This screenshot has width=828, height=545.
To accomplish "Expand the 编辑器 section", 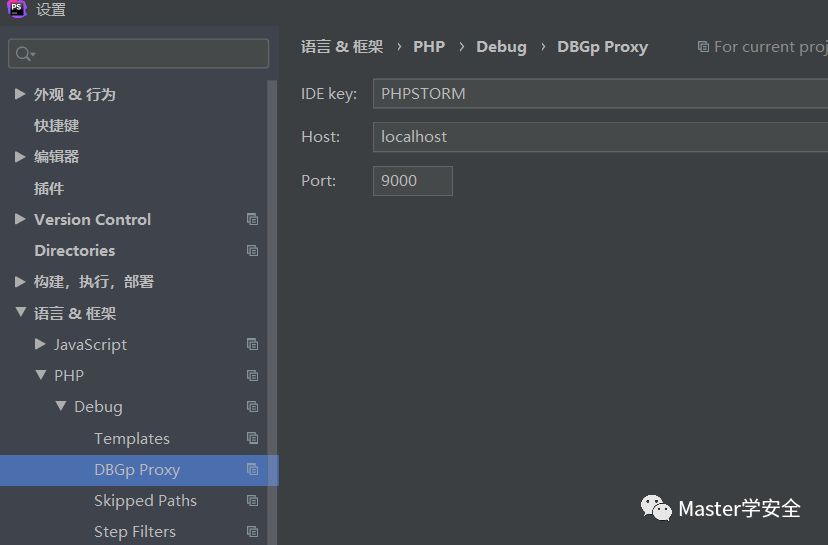I will 20,156.
